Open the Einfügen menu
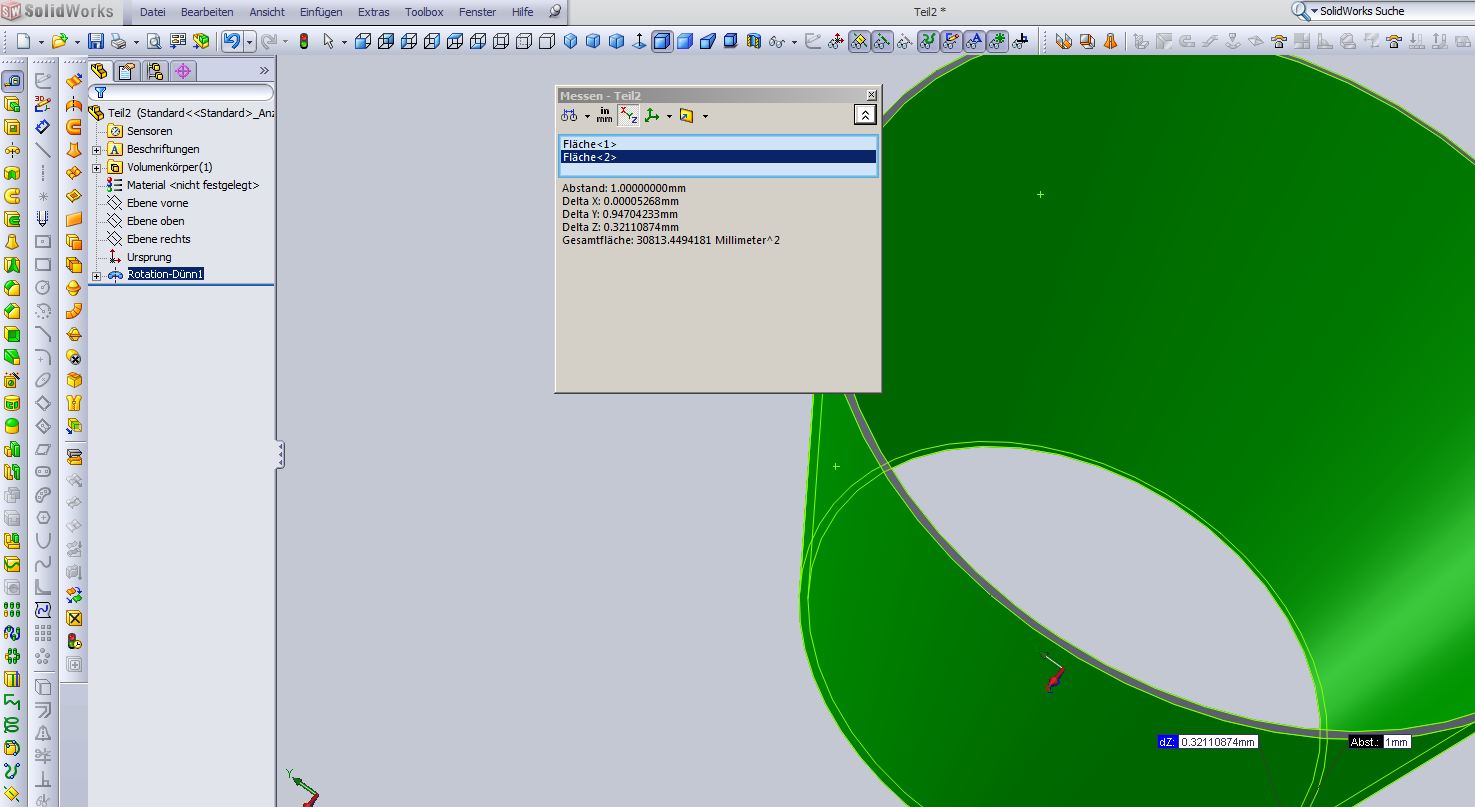 [320, 12]
